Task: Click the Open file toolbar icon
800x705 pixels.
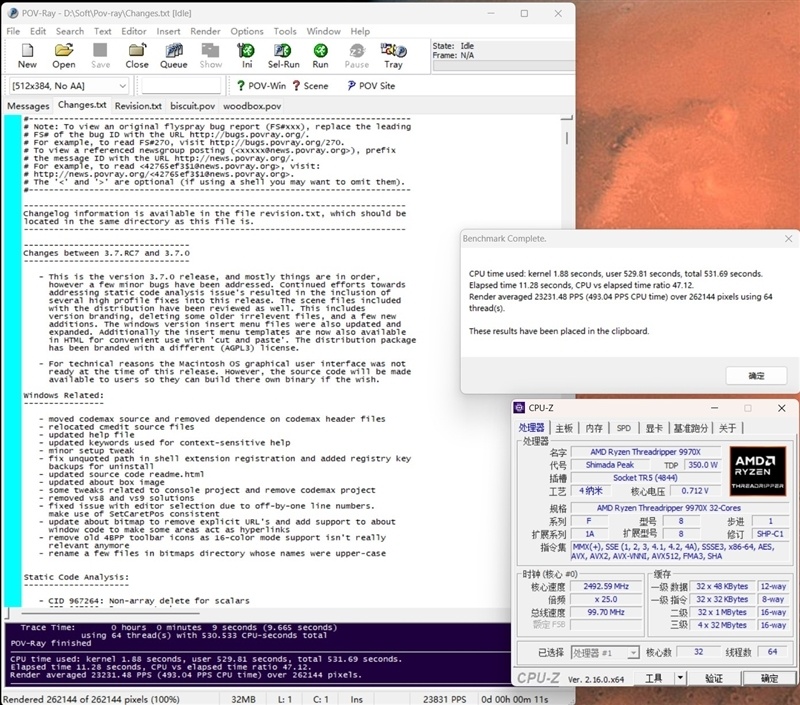Action: click(x=63, y=54)
